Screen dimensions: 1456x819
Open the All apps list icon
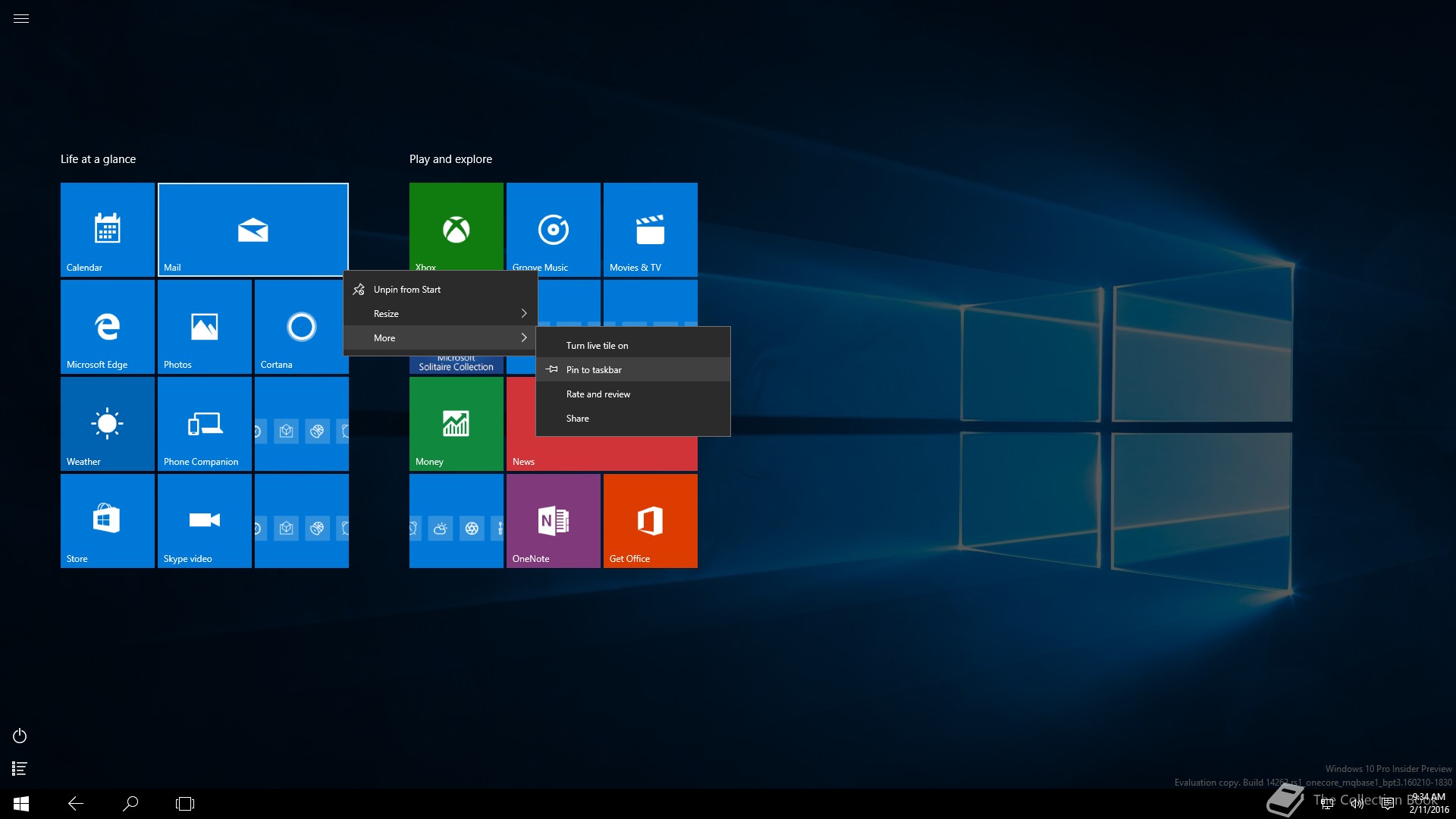(x=20, y=769)
